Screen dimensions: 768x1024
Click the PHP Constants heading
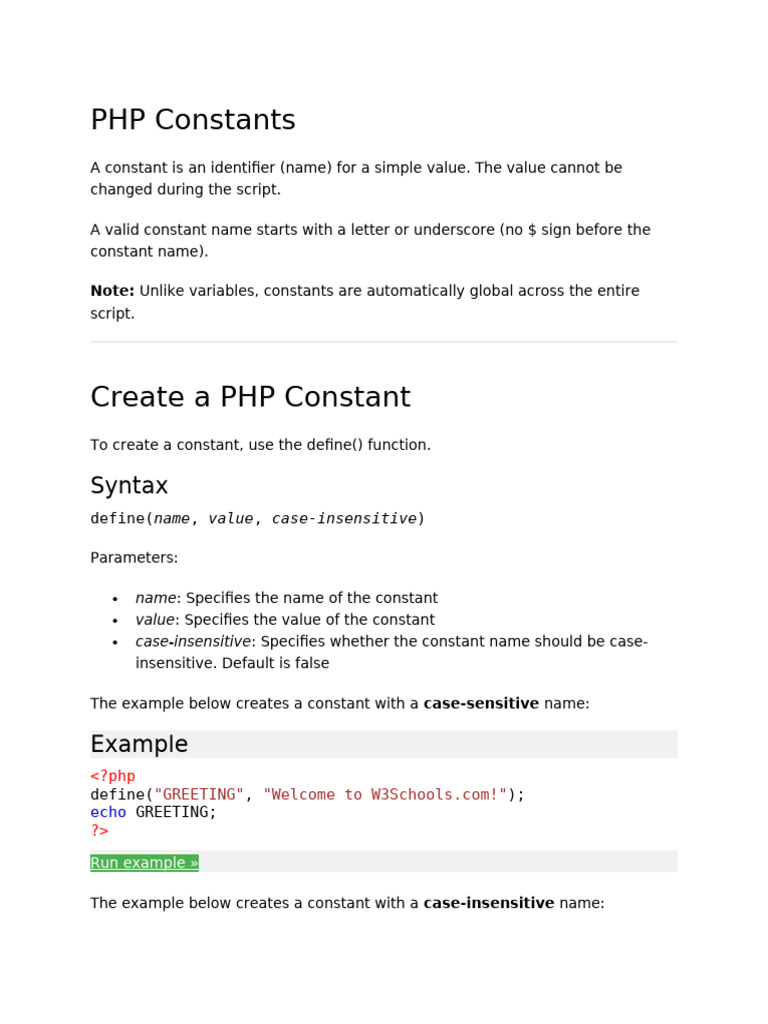[x=193, y=121]
